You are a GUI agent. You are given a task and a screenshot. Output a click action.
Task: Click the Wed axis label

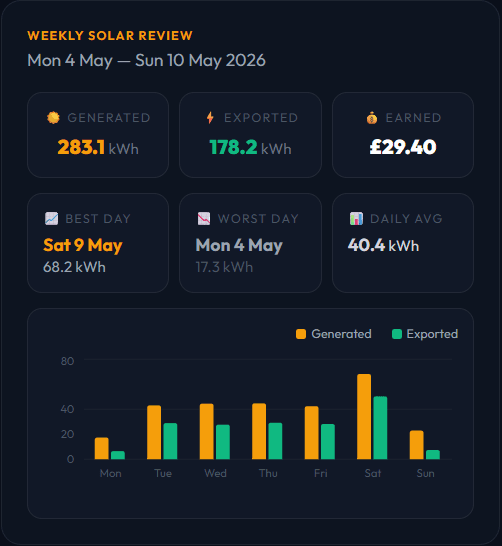click(215, 473)
